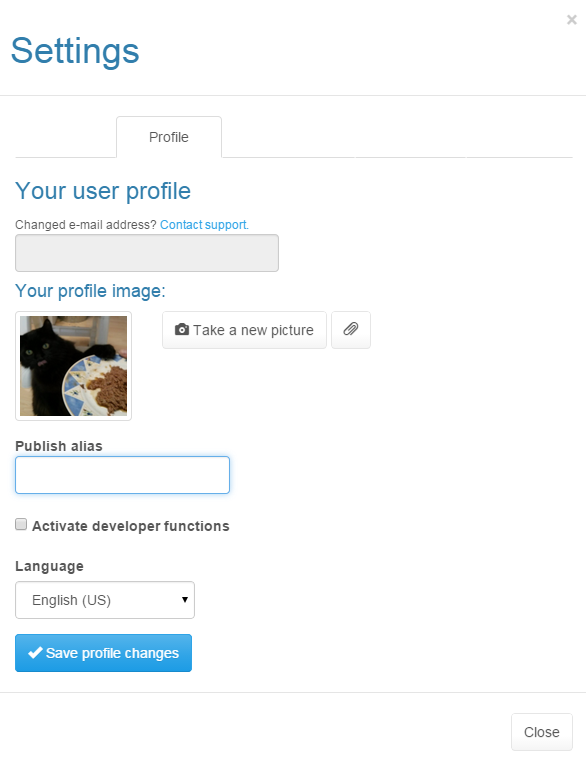
Task: Click the Publish alias label
Action: point(59,446)
